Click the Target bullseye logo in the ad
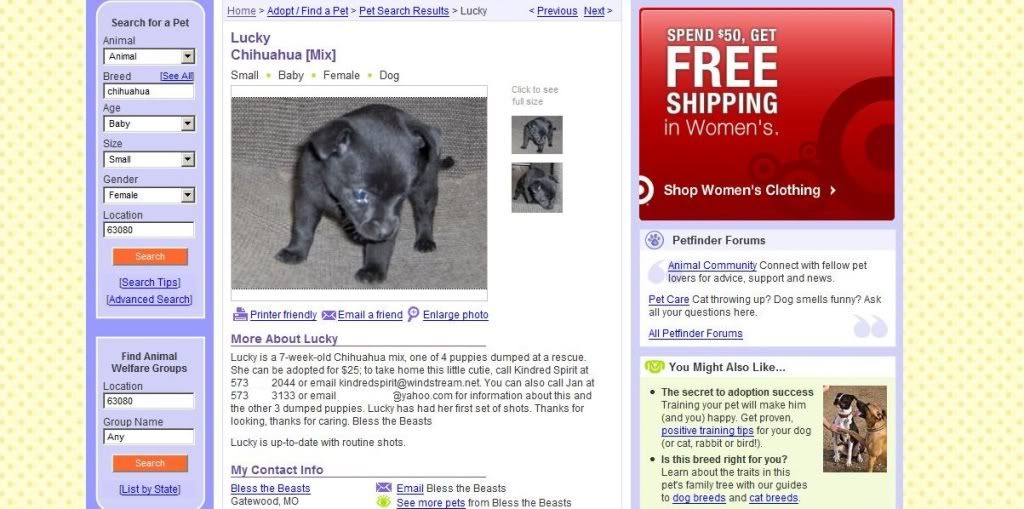 [x=645, y=190]
